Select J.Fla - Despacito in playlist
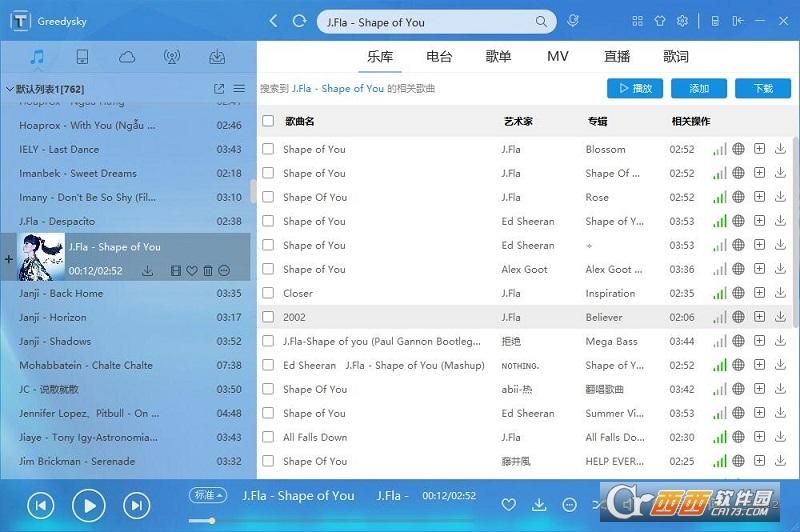The height and width of the screenshot is (532, 800). pos(128,221)
